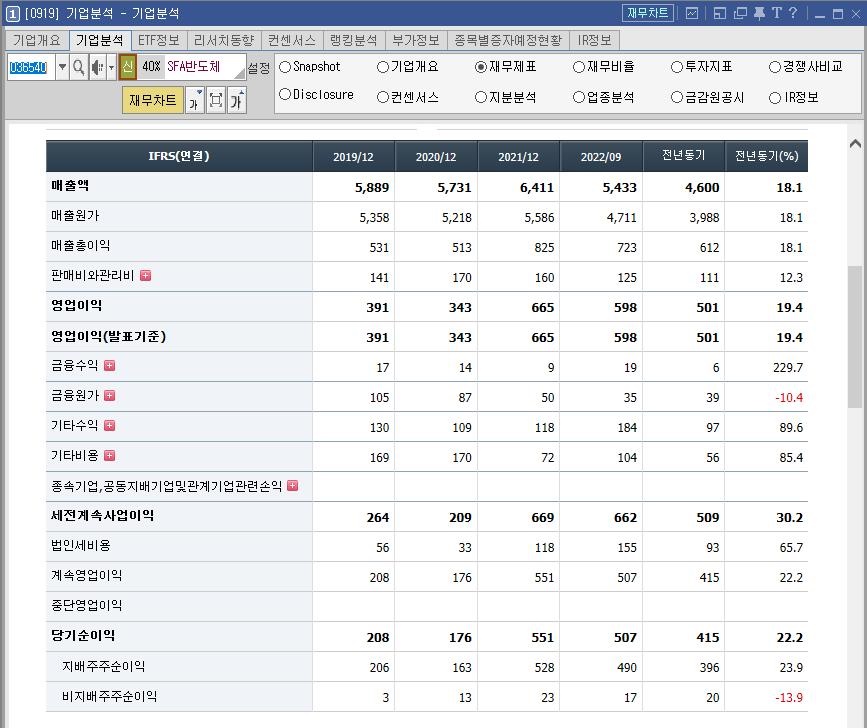Viewport: 867px width, 728px height.
Task: Select the 기업개요 radio button
Action: (383, 67)
